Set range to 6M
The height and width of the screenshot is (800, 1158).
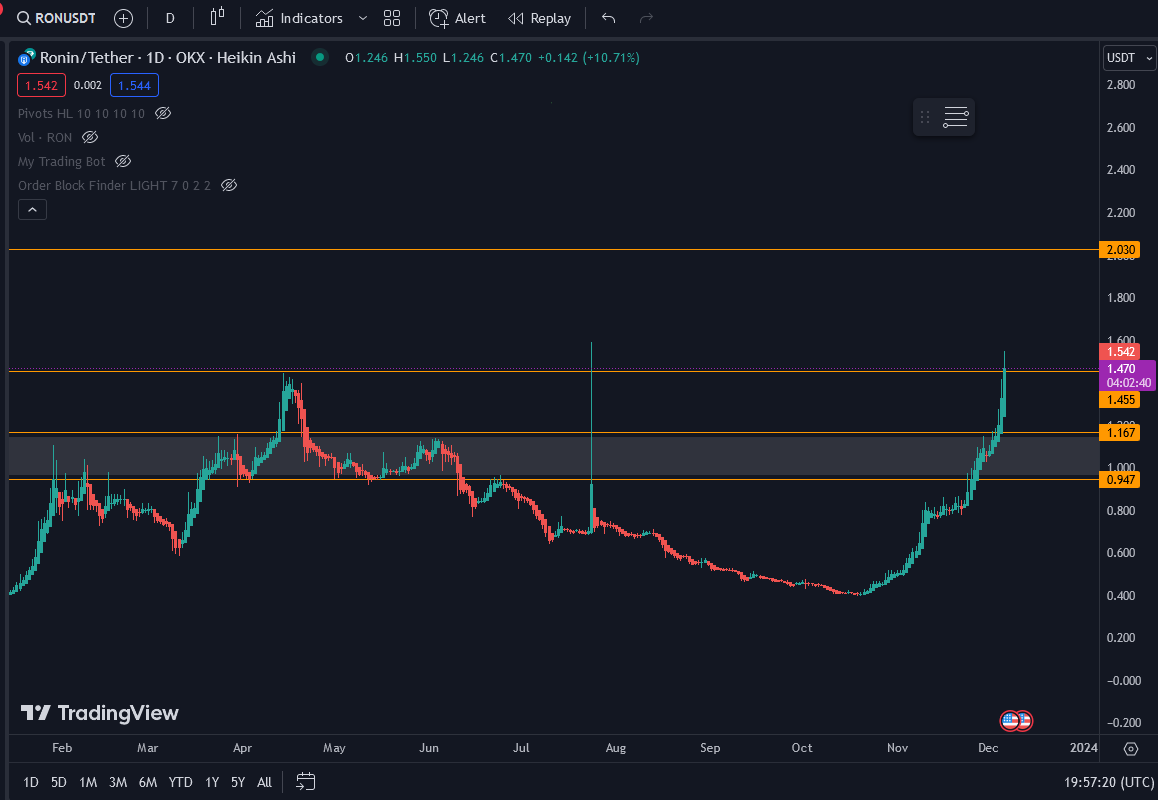point(148,782)
